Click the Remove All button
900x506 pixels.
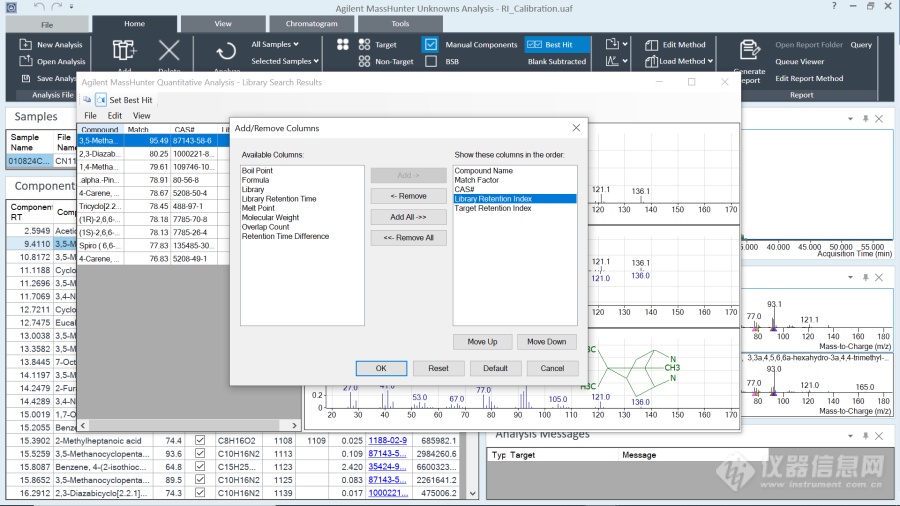pyautogui.click(x=408, y=238)
